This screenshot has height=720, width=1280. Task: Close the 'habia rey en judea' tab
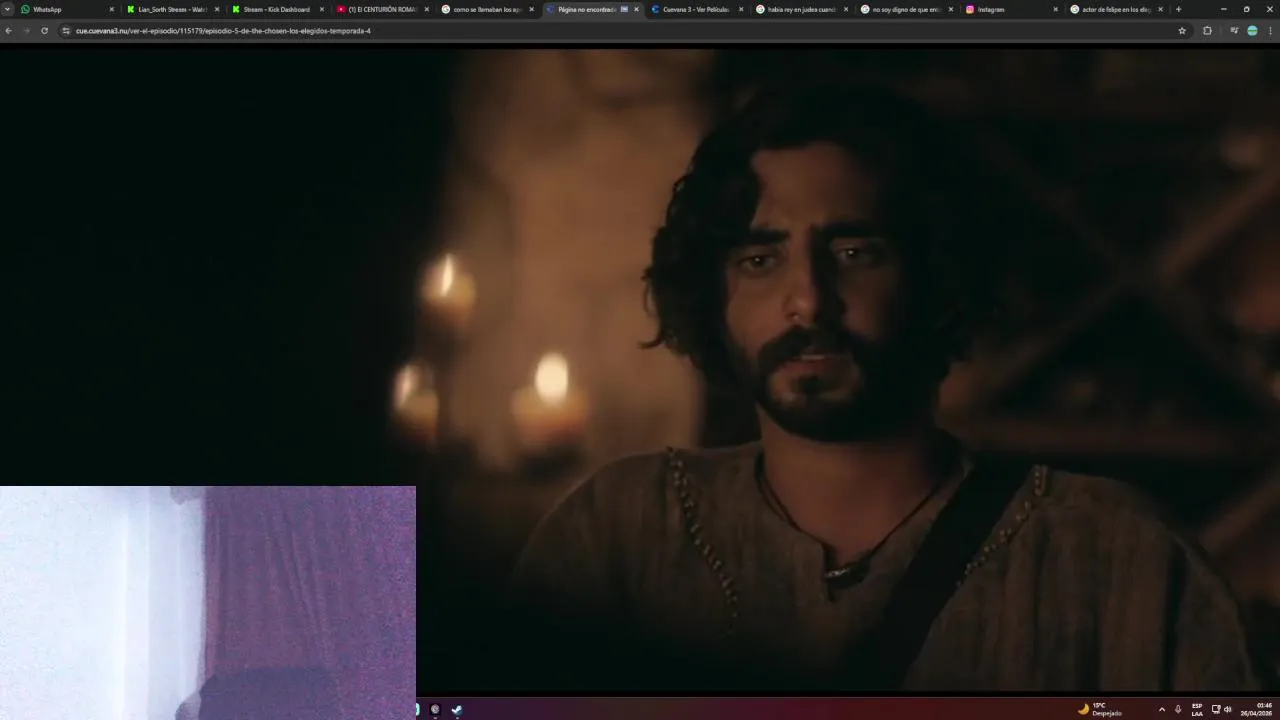[x=846, y=9]
